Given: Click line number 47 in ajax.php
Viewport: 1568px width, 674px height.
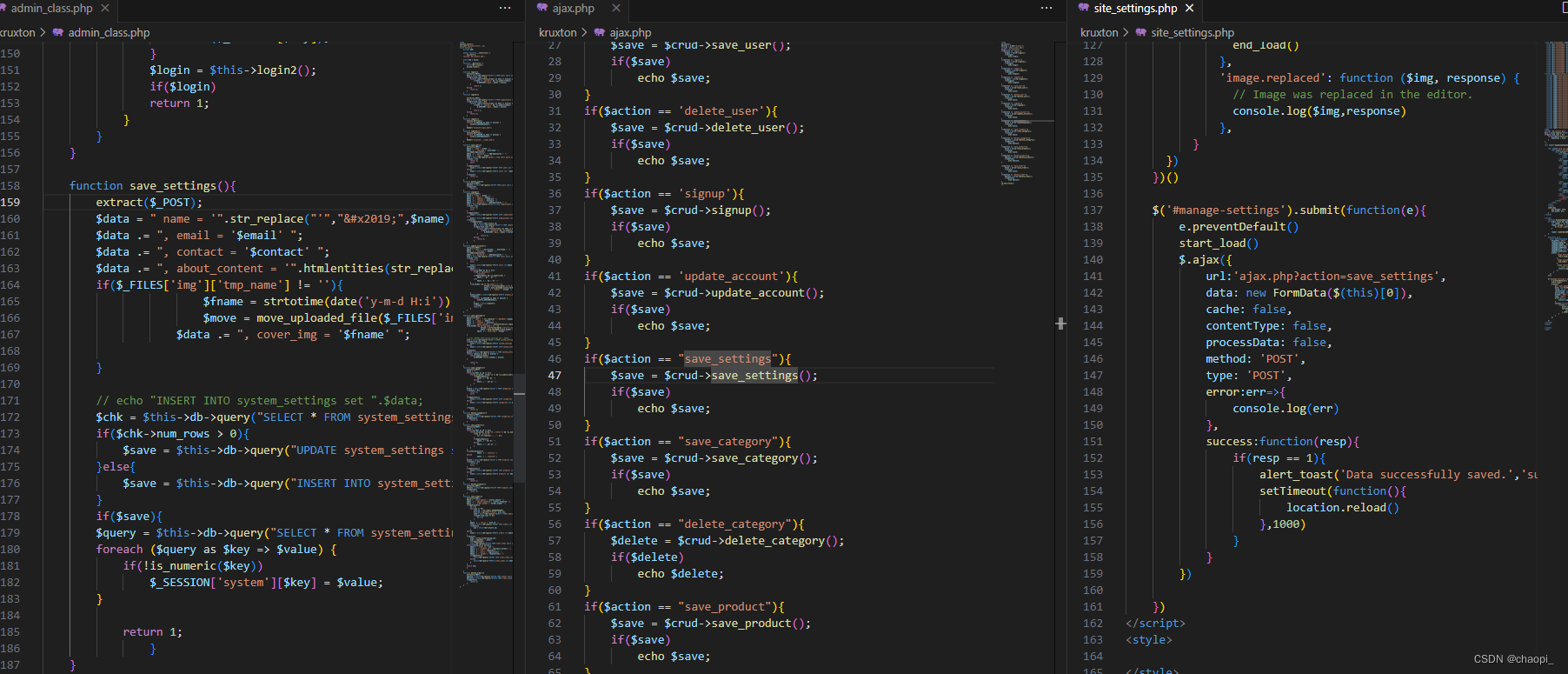Looking at the screenshot, I should point(555,376).
